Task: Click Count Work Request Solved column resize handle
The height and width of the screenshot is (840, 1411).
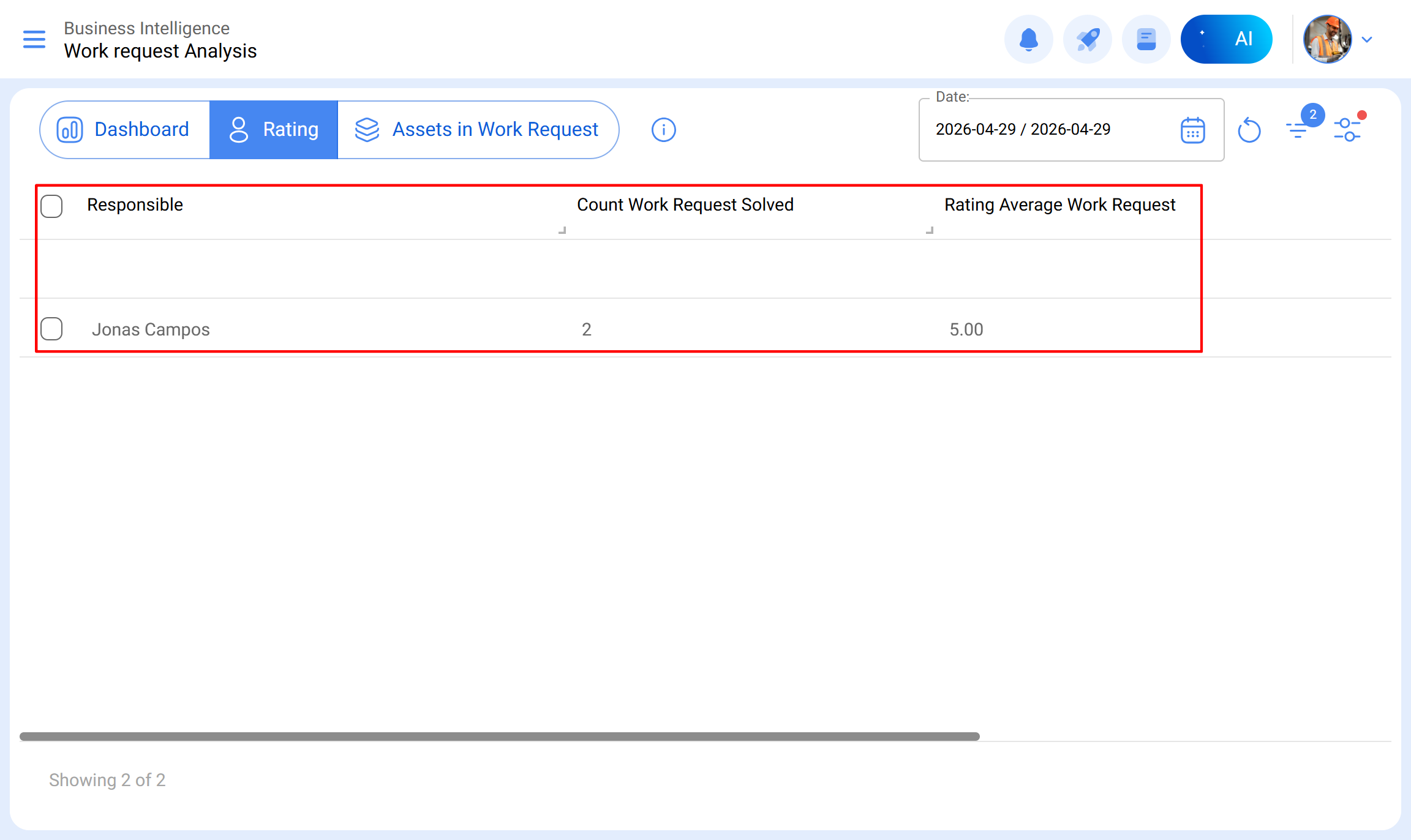Action: click(930, 230)
